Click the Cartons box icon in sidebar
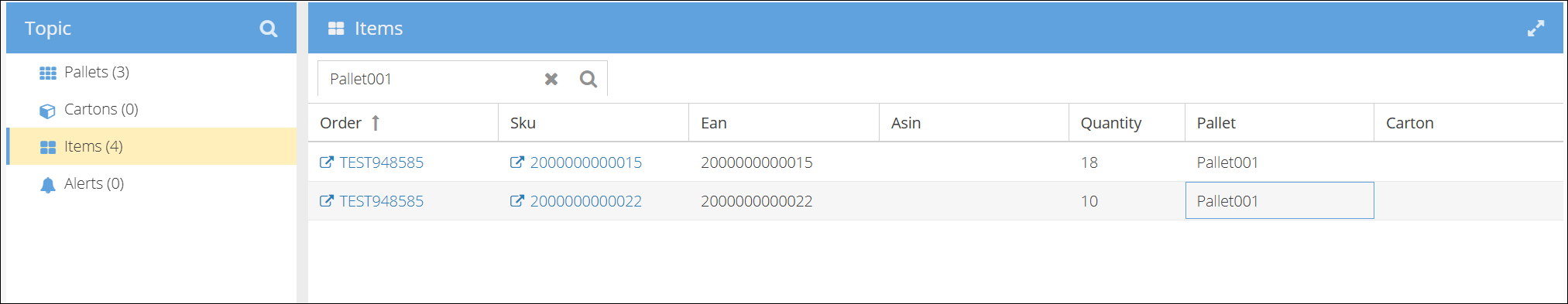Viewport: 1568px width, 304px height. pos(47,111)
